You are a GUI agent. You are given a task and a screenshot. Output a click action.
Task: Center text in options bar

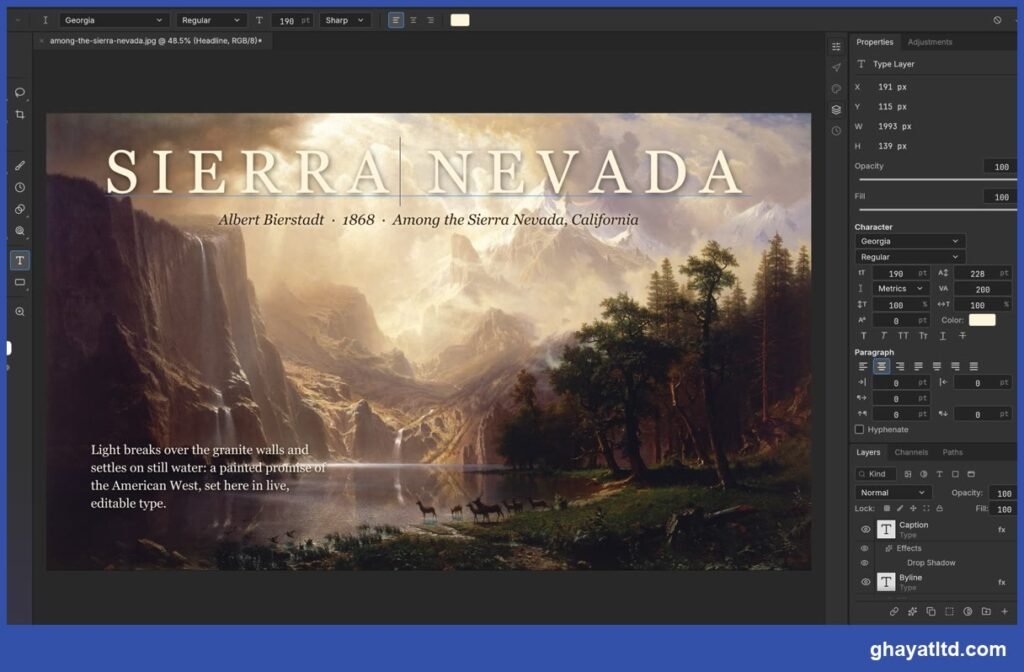click(x=413, y=20)
